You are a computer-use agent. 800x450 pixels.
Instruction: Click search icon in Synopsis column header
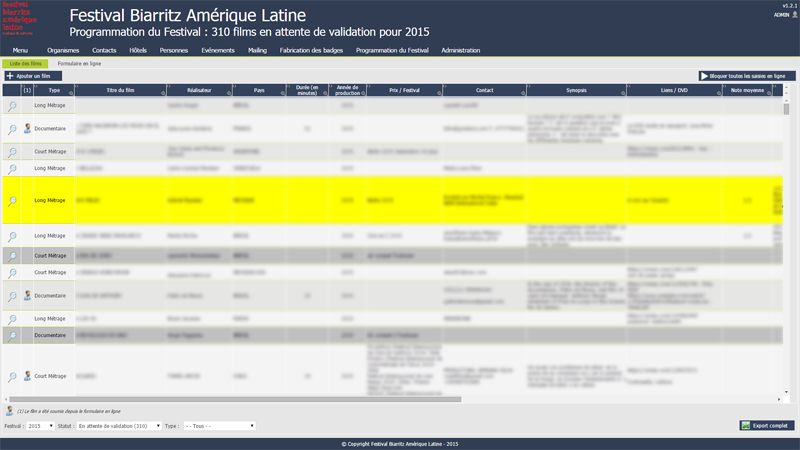623,93
